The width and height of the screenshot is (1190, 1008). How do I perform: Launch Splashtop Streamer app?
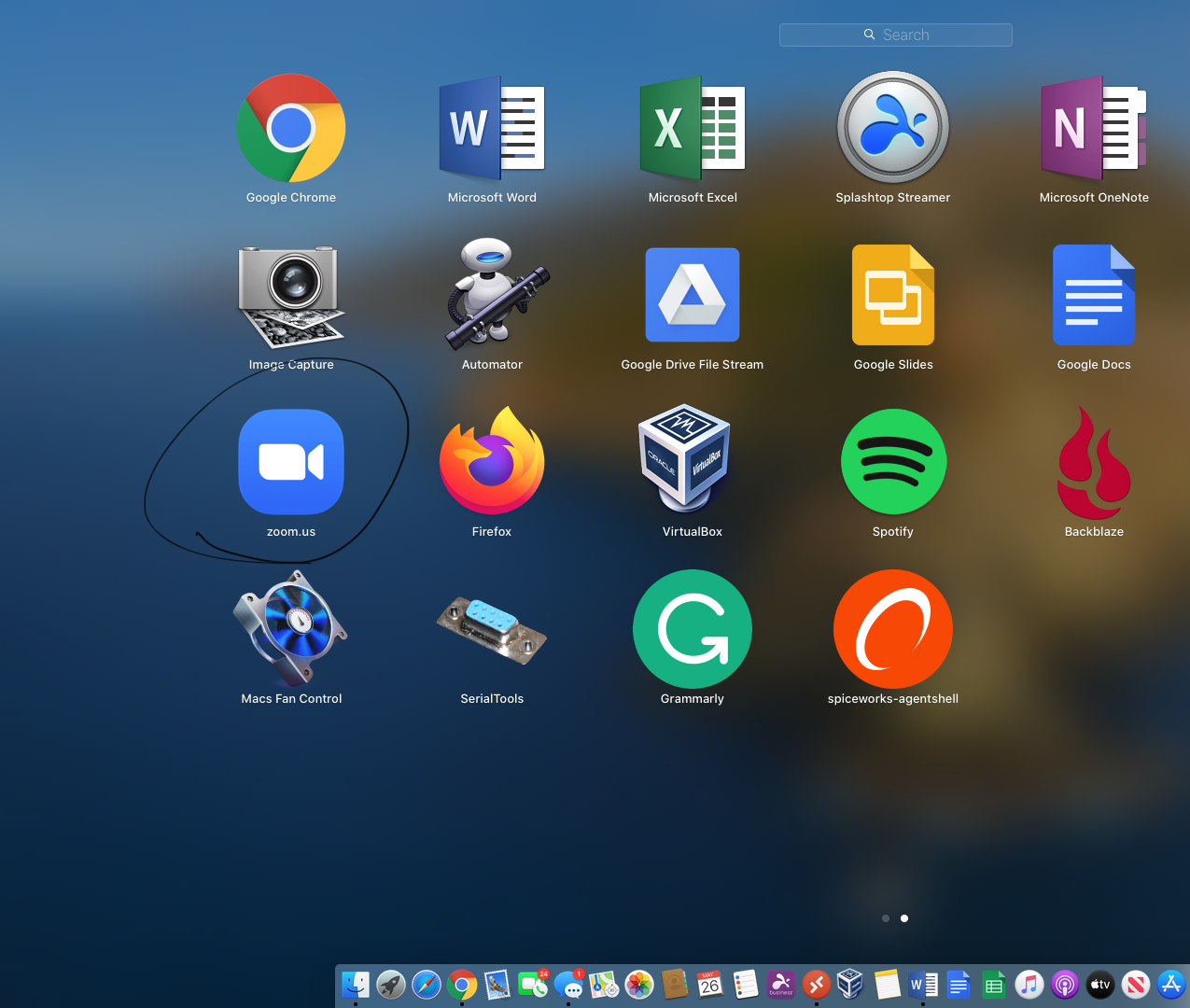pos(893,127)
